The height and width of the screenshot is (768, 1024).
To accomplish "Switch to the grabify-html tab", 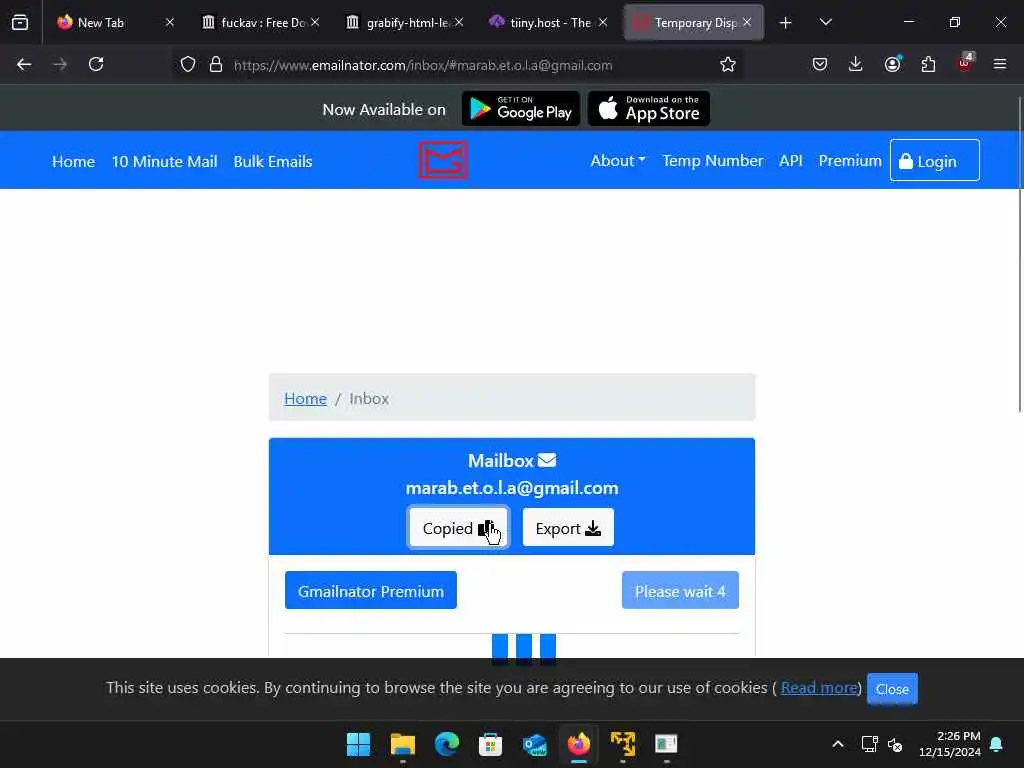I will 405,22.
